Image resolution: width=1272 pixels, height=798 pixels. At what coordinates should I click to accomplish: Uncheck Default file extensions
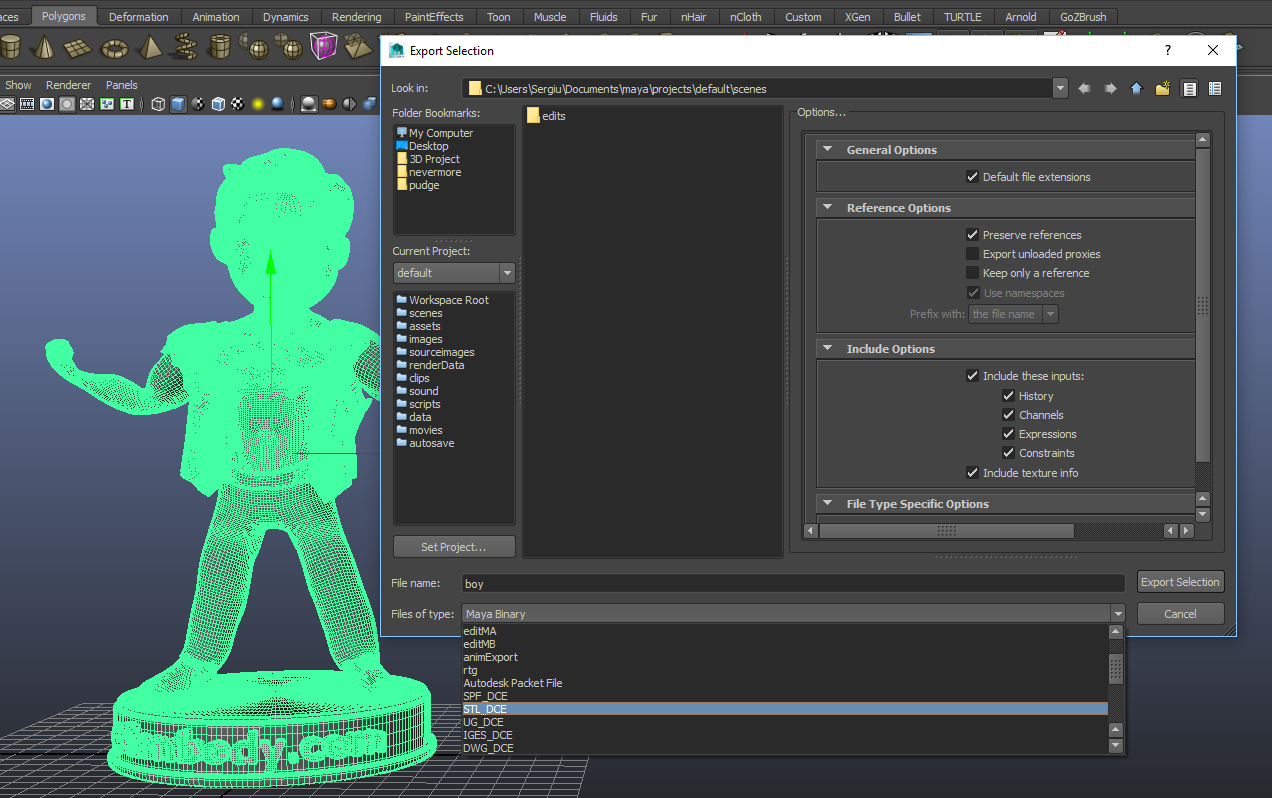point(972,177)
